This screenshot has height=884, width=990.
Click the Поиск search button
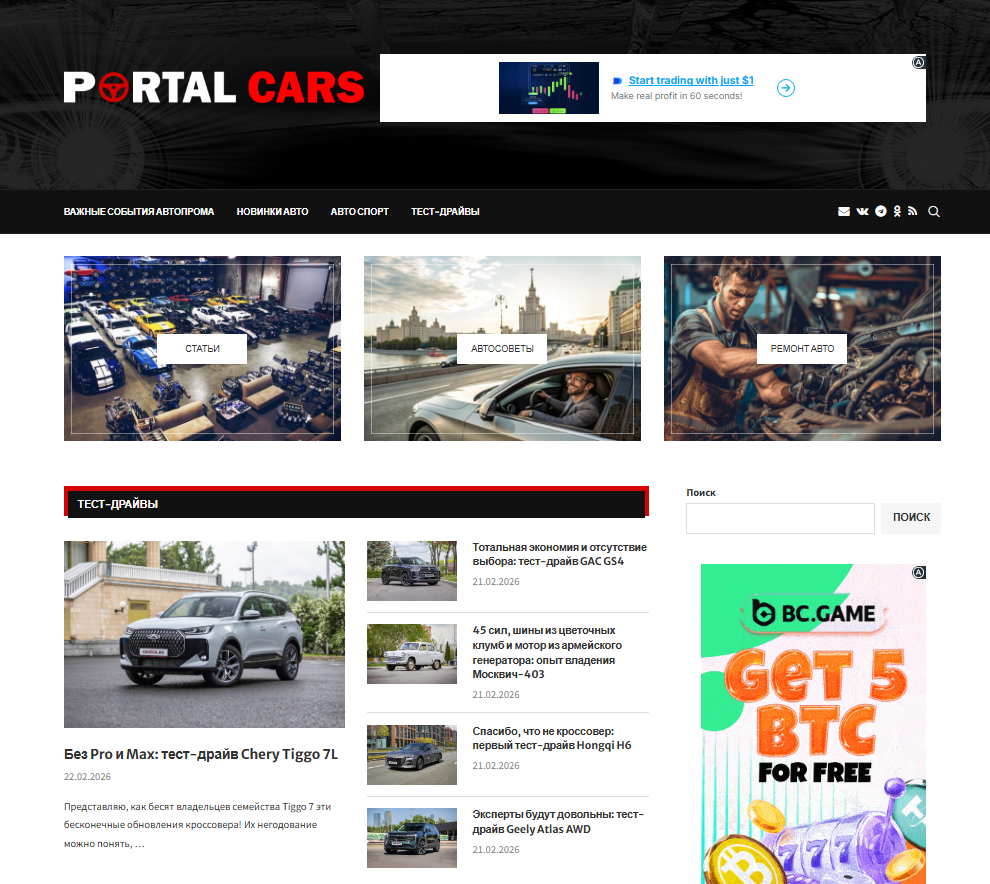tap(910, 518)
